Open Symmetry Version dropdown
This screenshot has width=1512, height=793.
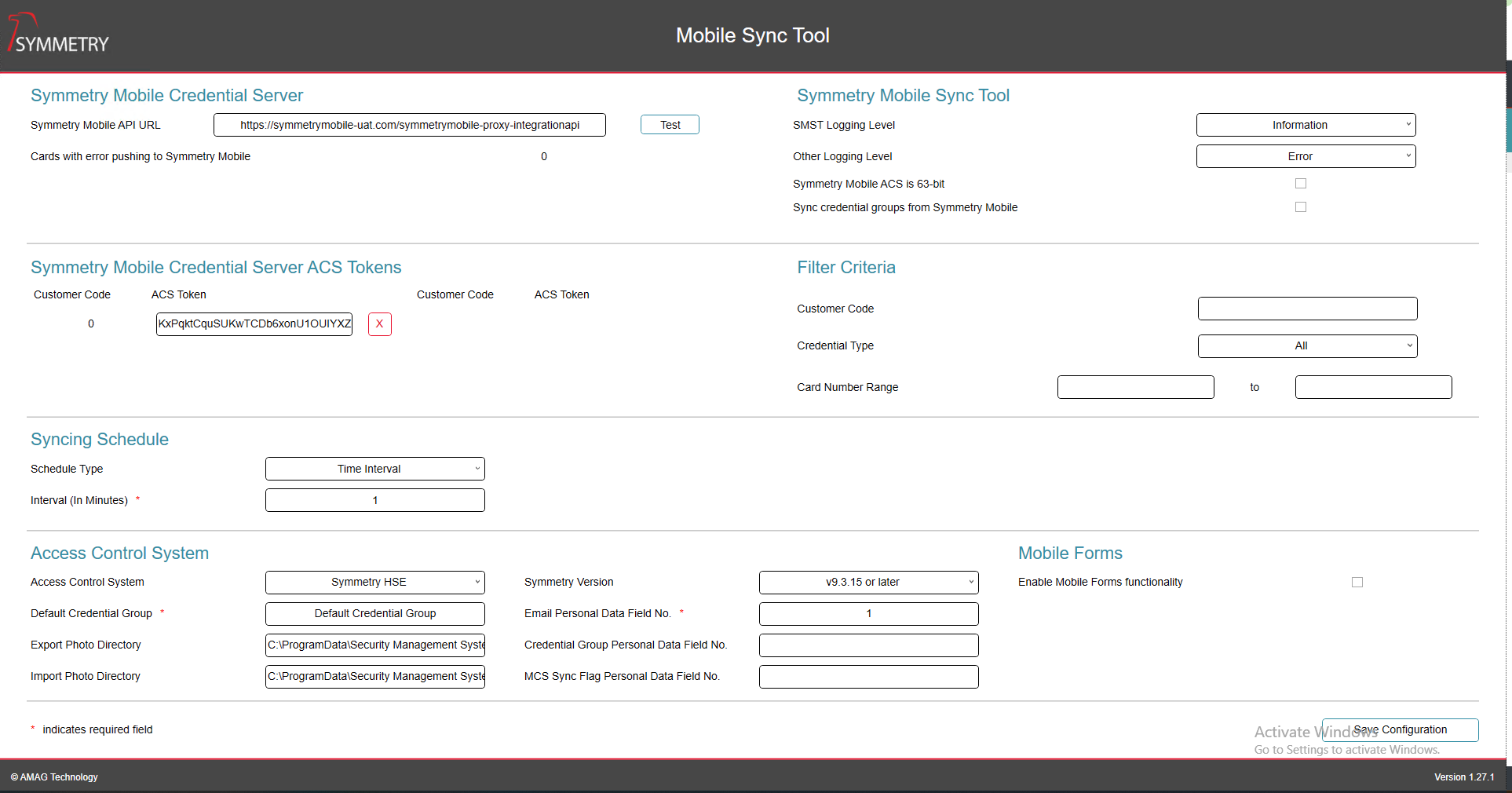tap(869, 583)
